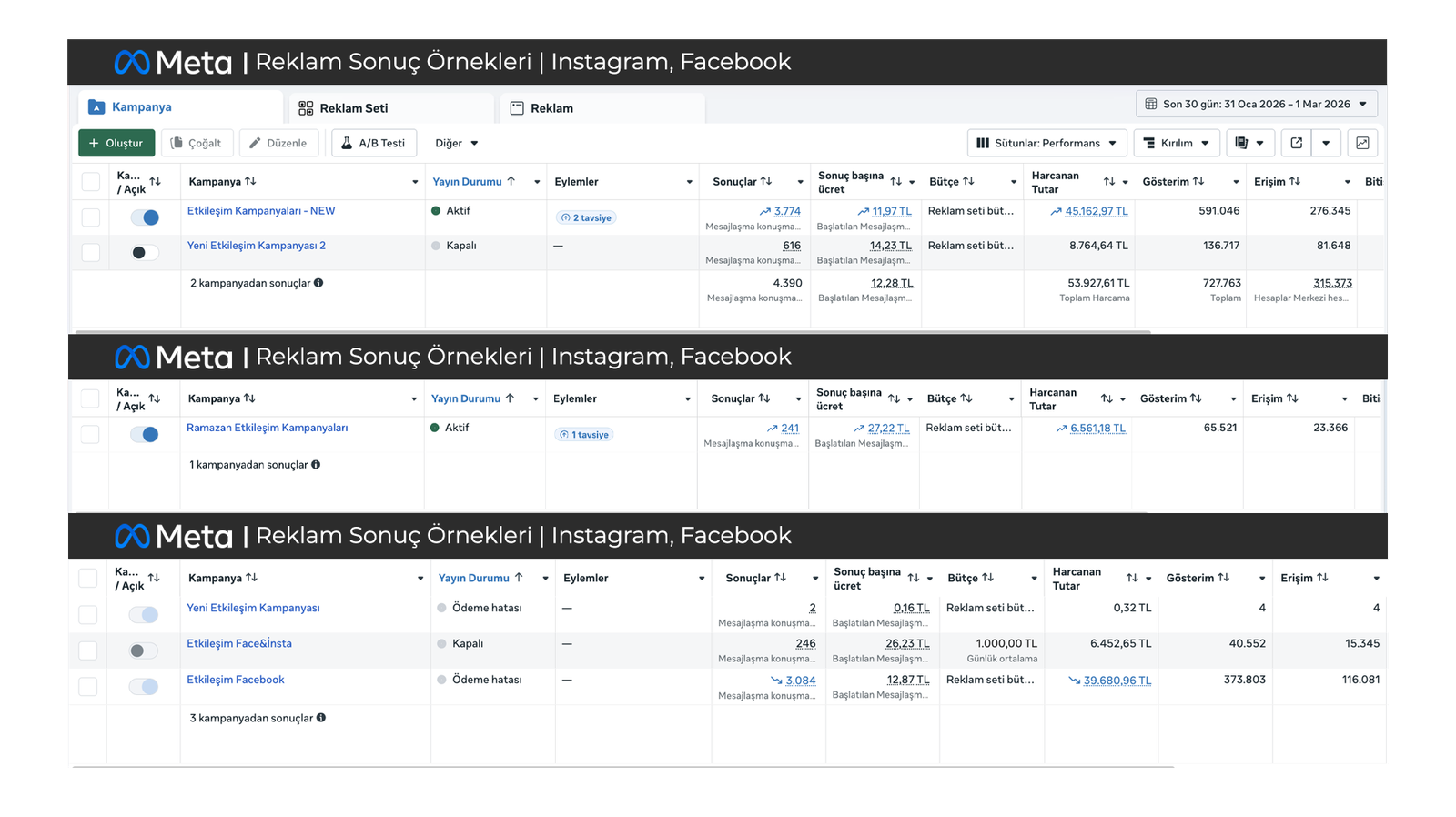Expand Sütunlar: Performans dropdown

click(x=1046, y=143)
